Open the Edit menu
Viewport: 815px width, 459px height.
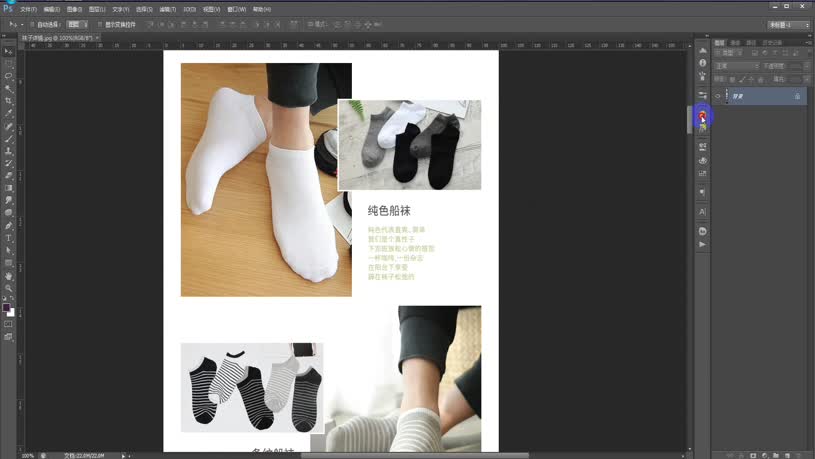(x=51, y=9)
